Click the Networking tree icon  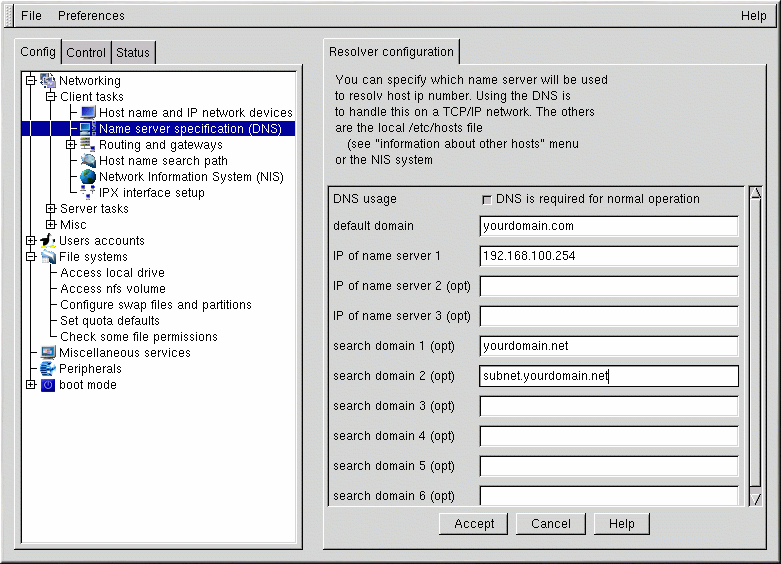pos(48,81)
